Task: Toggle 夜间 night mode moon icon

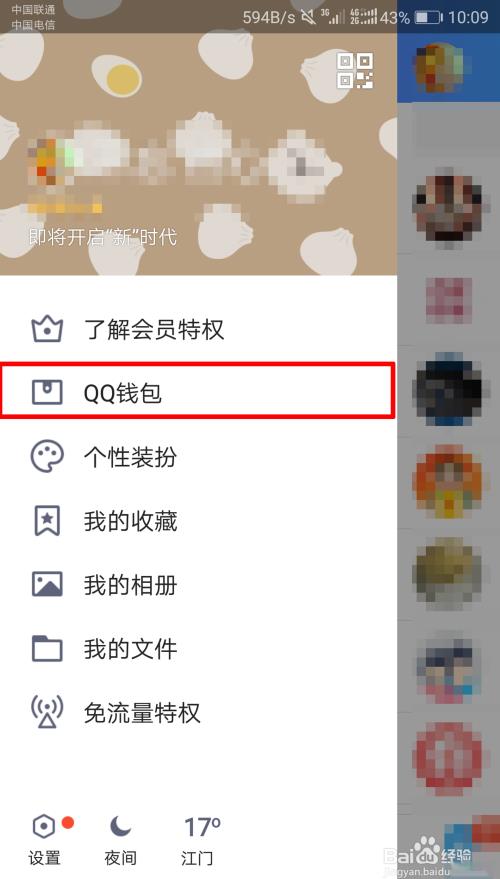Action: (121, 826)
